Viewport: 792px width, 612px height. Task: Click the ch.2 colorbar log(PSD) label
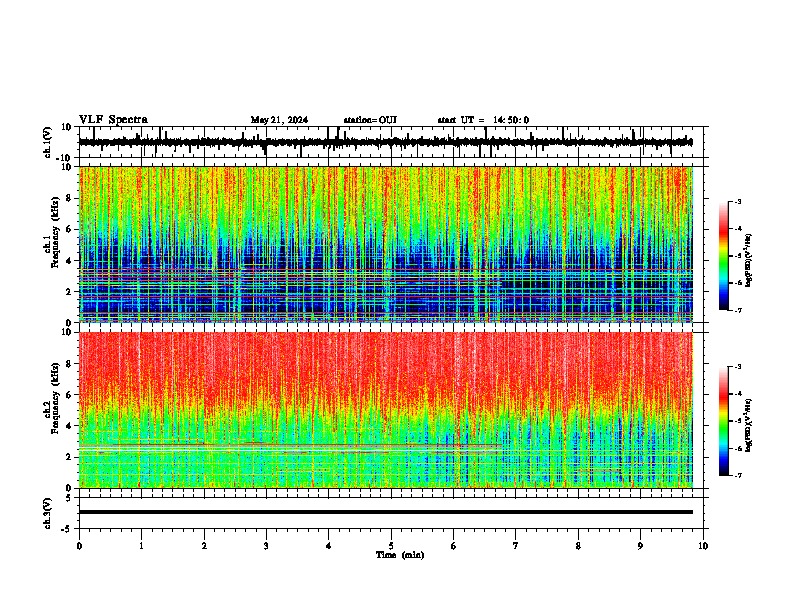pyautogui.click(x=749, y=425)
